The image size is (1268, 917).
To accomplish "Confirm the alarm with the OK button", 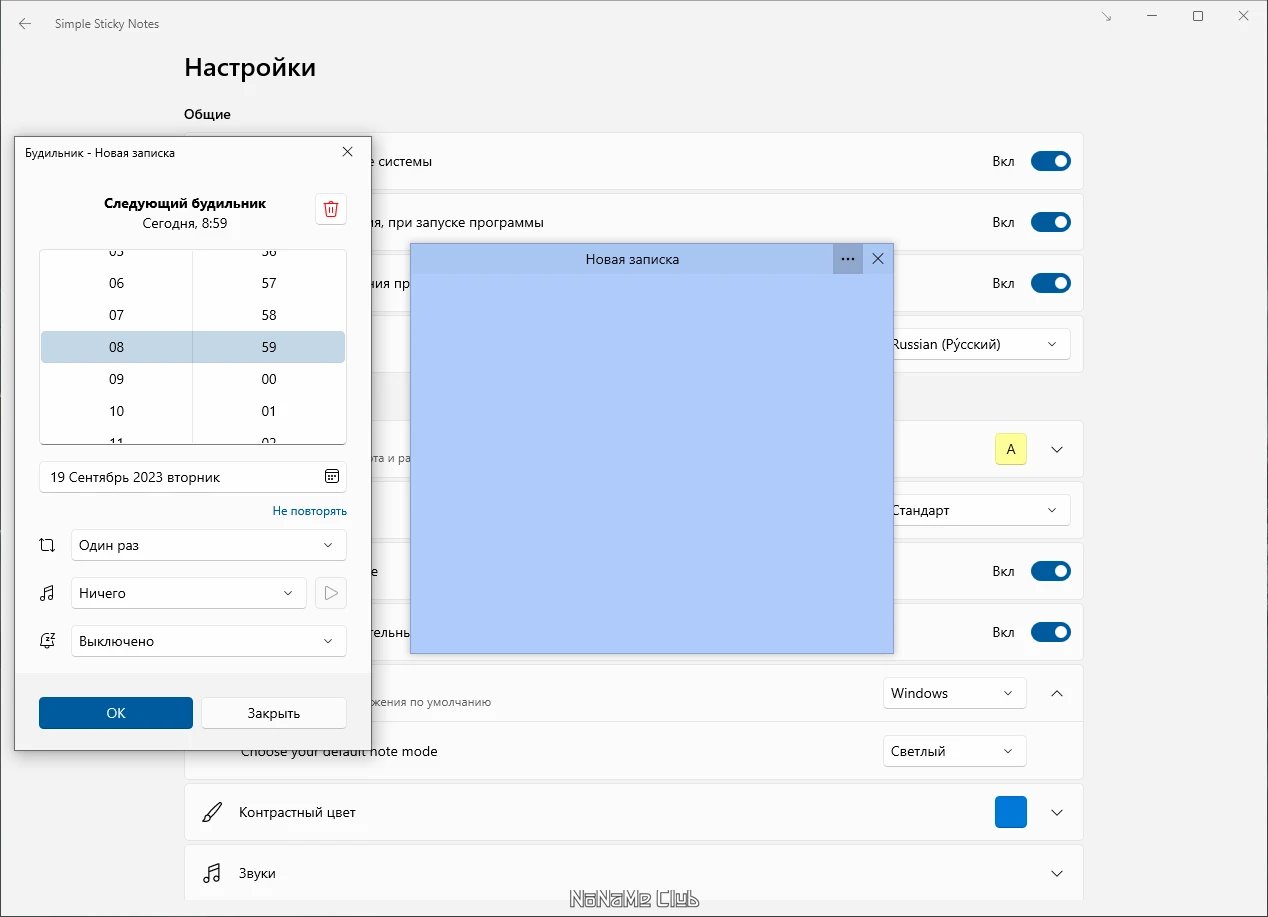I will click(116, 713).
